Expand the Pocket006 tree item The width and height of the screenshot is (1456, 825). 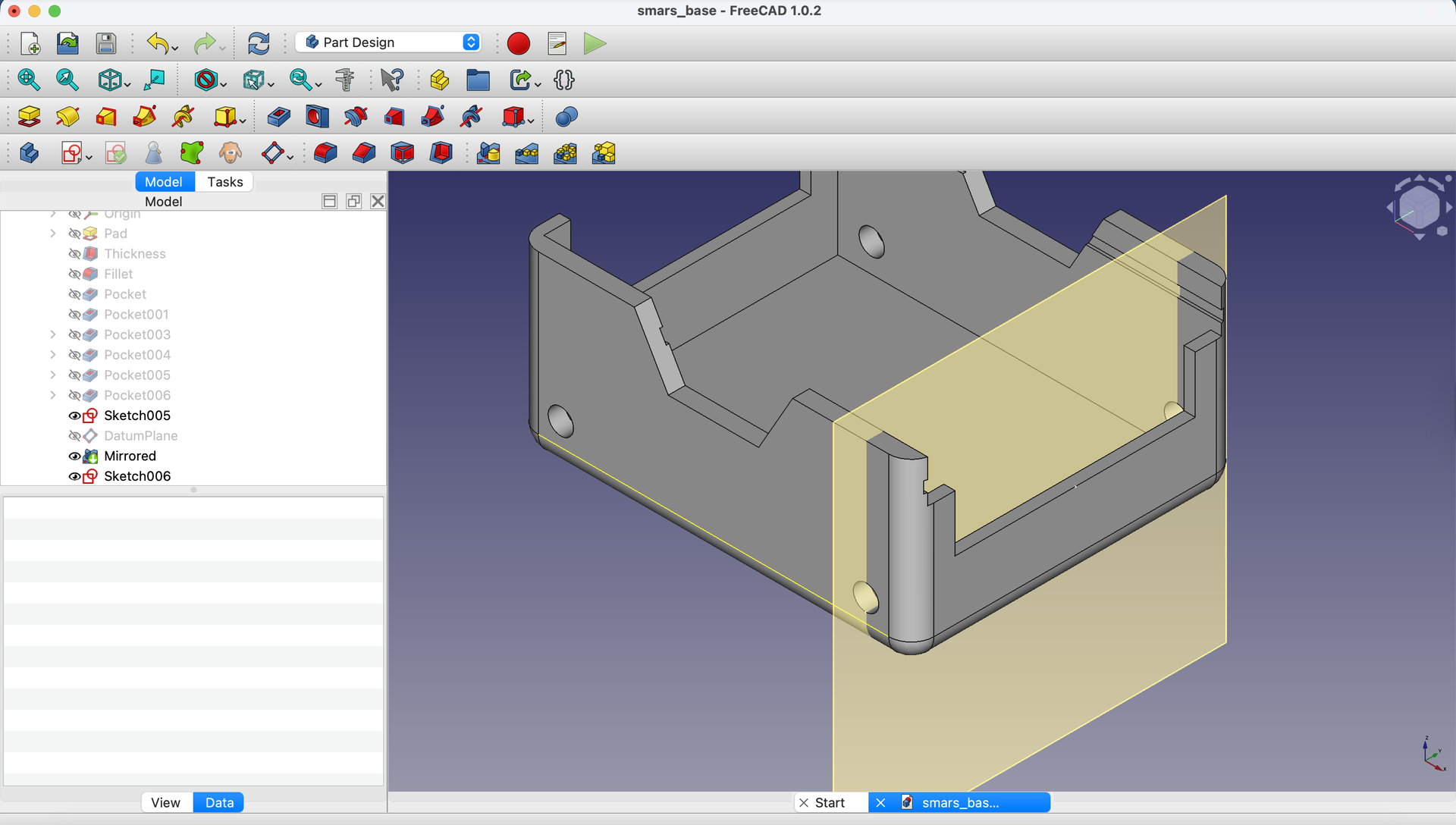(x=53, y=395)
